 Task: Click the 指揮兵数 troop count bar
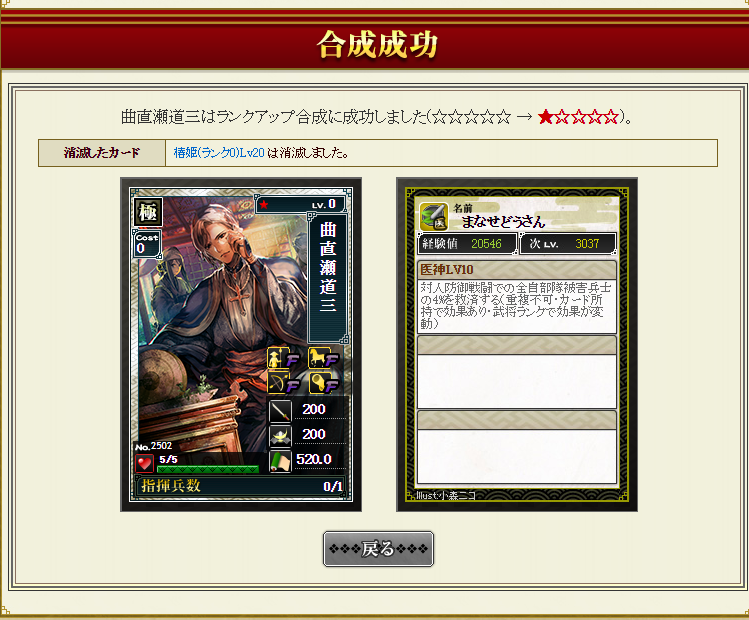[x=241, y=486]
